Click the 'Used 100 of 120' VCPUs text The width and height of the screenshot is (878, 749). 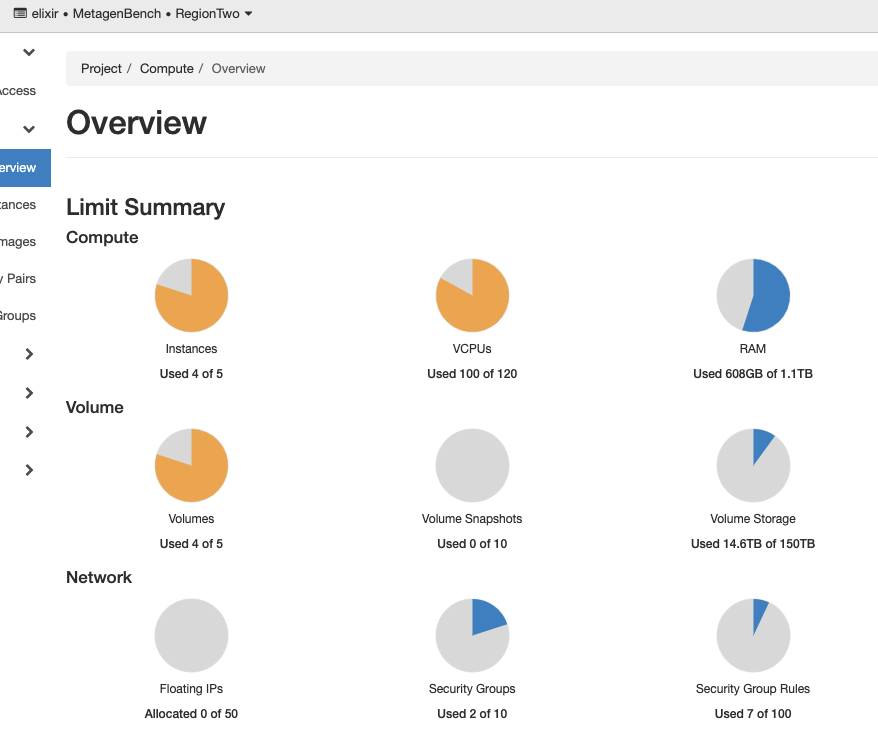coord(472,373)
